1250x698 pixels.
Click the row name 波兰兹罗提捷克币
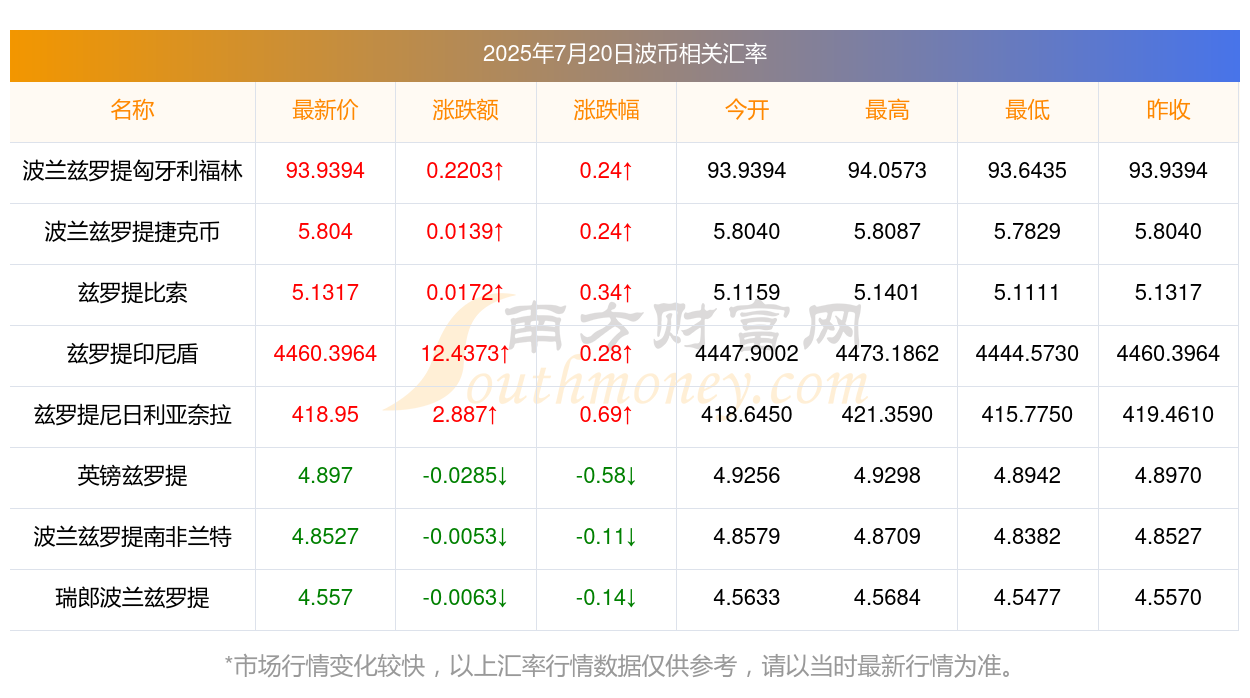click(133, 232)
